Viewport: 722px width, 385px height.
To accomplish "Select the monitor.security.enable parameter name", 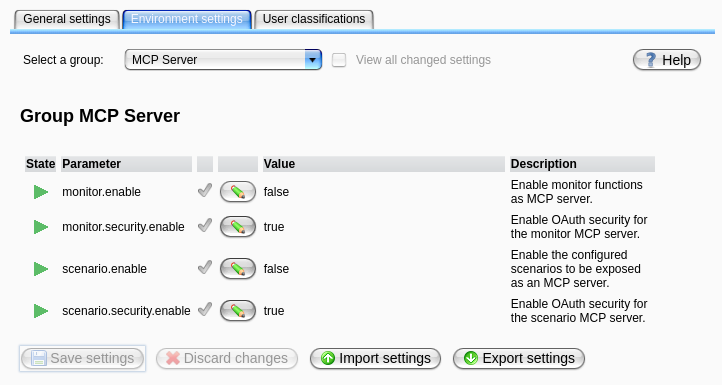I will (123, 227).
